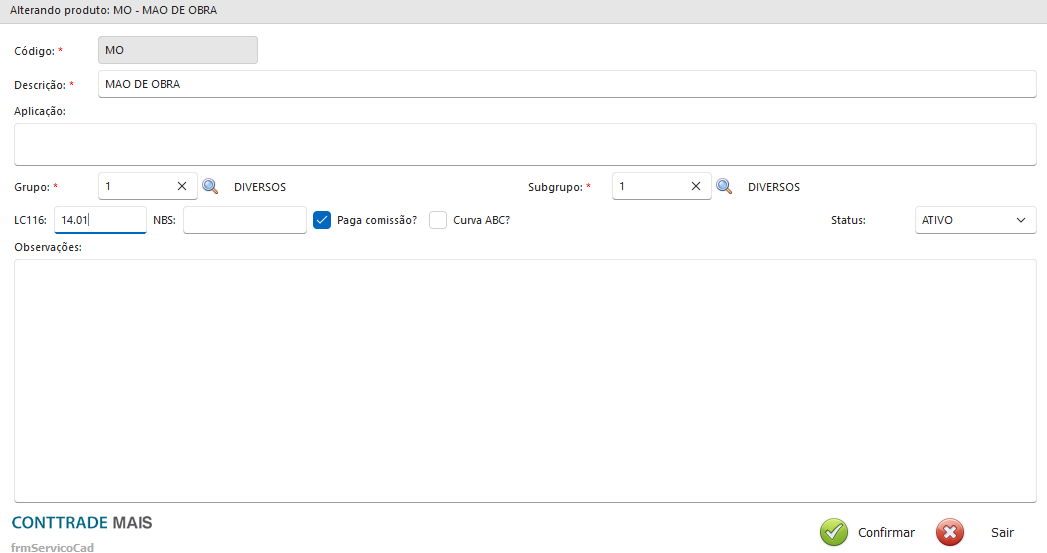Clear the Grupo field with X

[x=182, y=186]
